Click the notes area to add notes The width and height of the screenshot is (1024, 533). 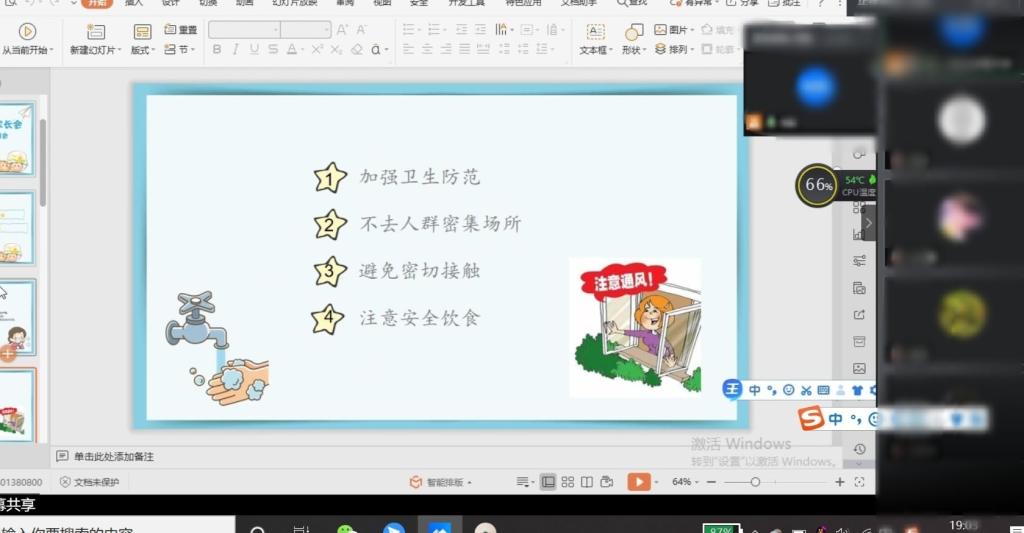tap(113, 456)
